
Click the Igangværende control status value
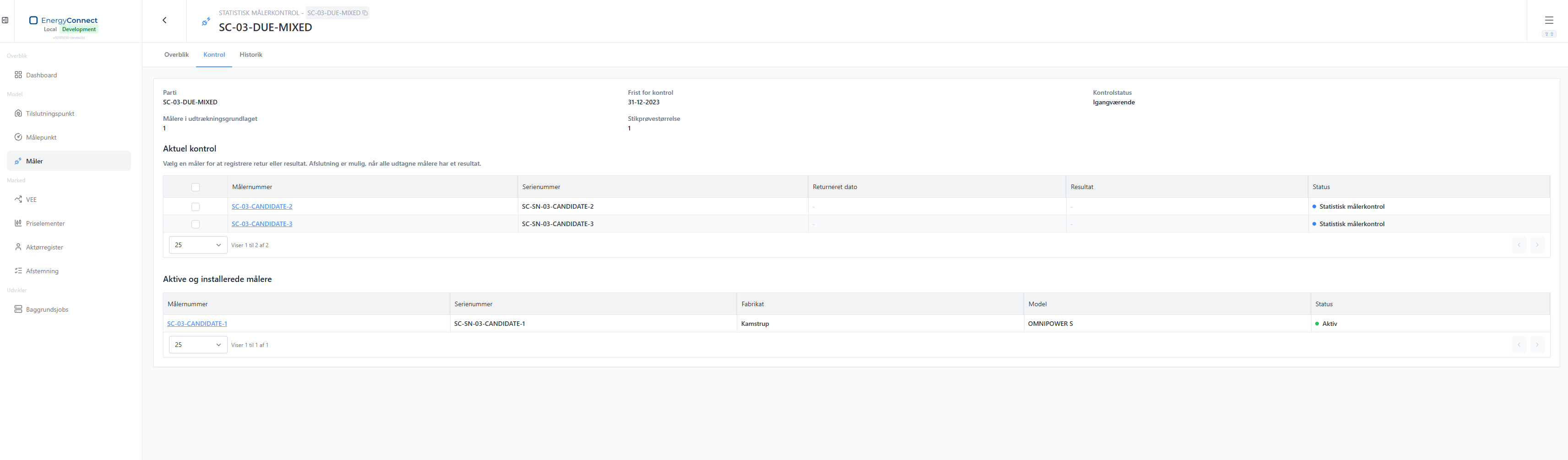tap(1113, 102)
